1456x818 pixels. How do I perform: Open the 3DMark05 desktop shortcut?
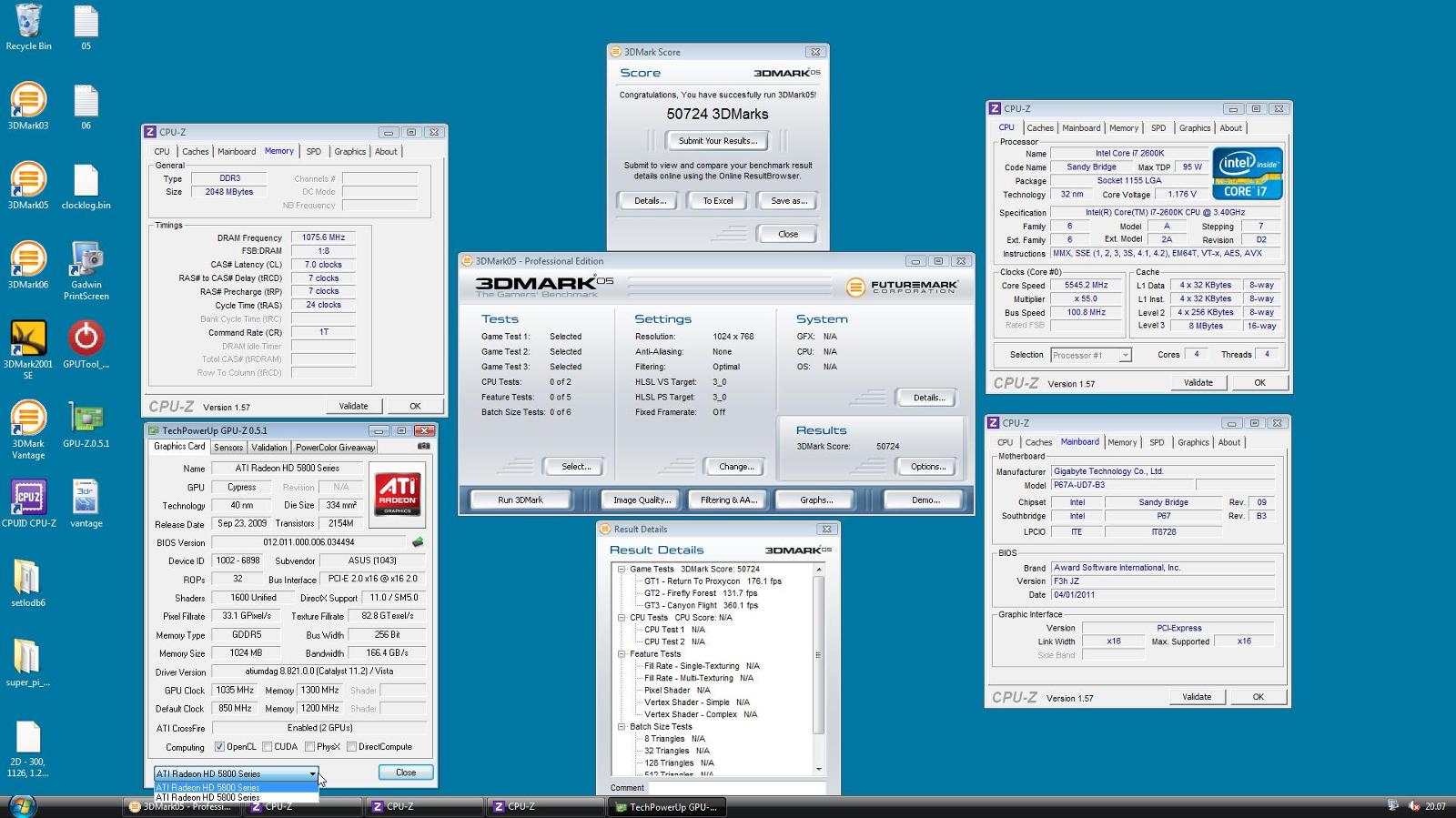pos(28,186)
